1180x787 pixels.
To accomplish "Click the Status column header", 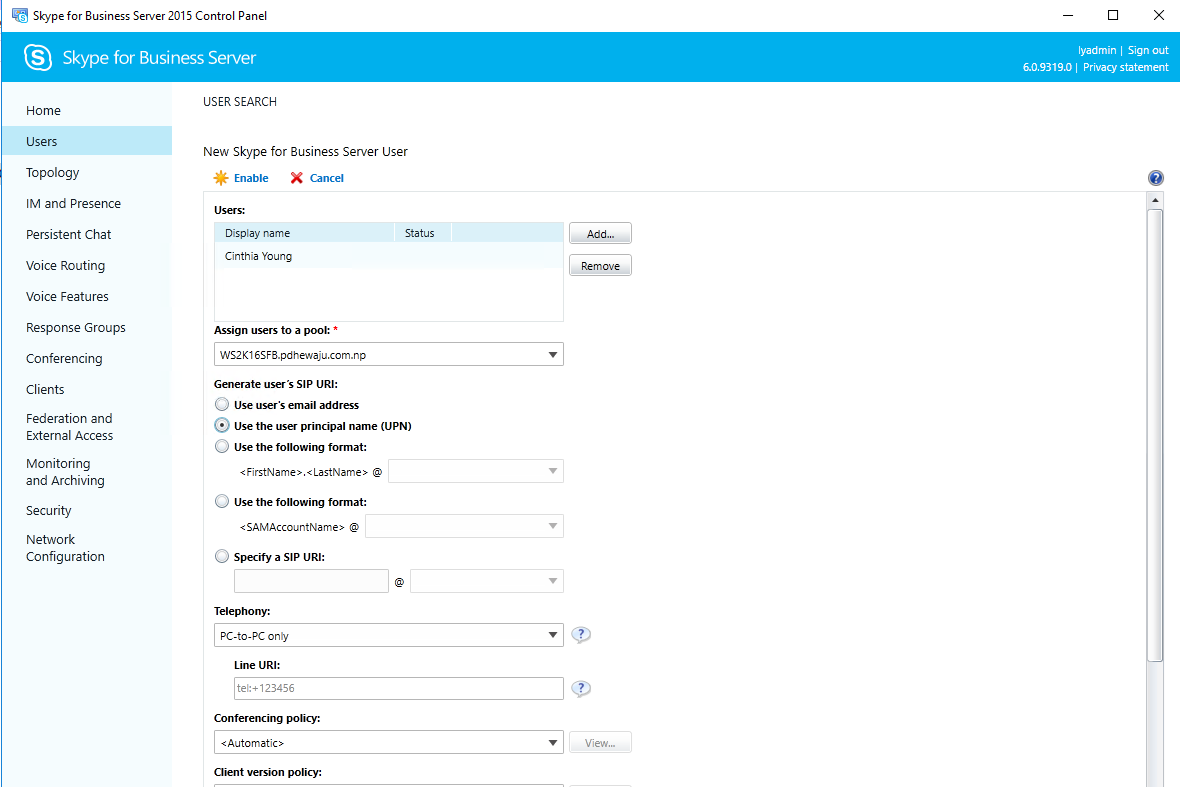I will (x=423, y=232).
